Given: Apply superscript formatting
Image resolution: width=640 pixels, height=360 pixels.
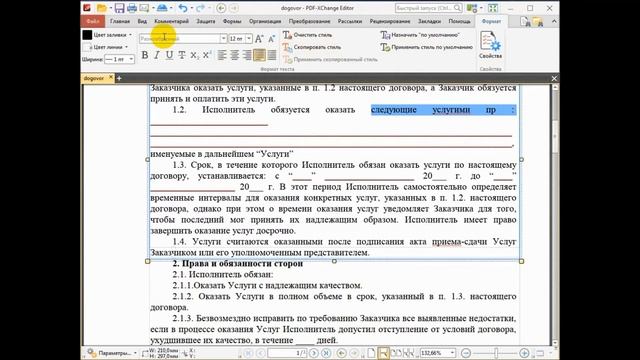Looking at the screenshot, I should click(x=207, y=55).
